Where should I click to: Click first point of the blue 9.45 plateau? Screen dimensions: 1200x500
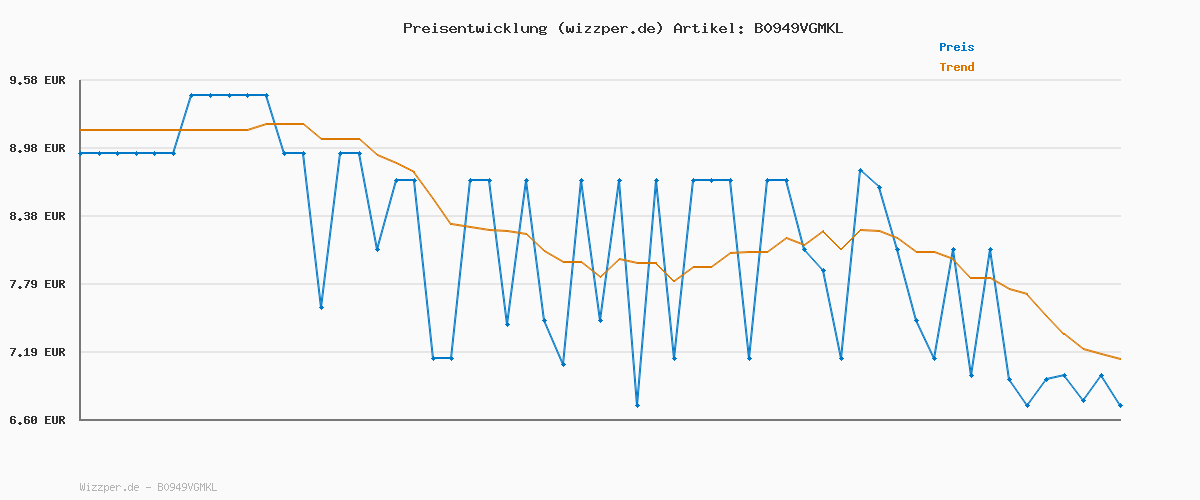(x=191, y=95)
